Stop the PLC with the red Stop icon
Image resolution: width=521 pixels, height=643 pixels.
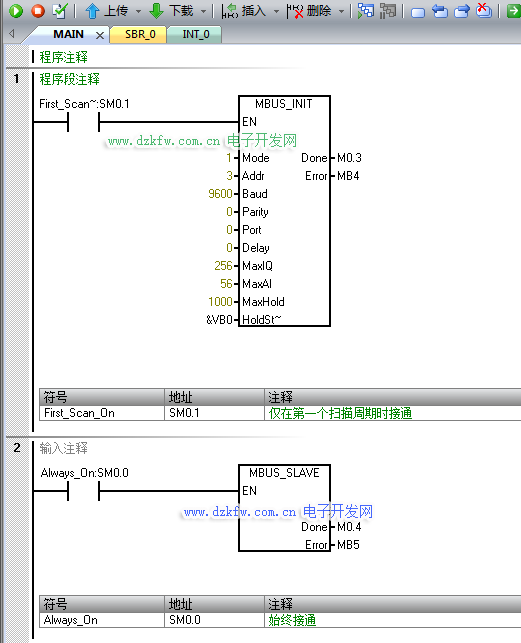pyautogui.click(x=38, y=10)
